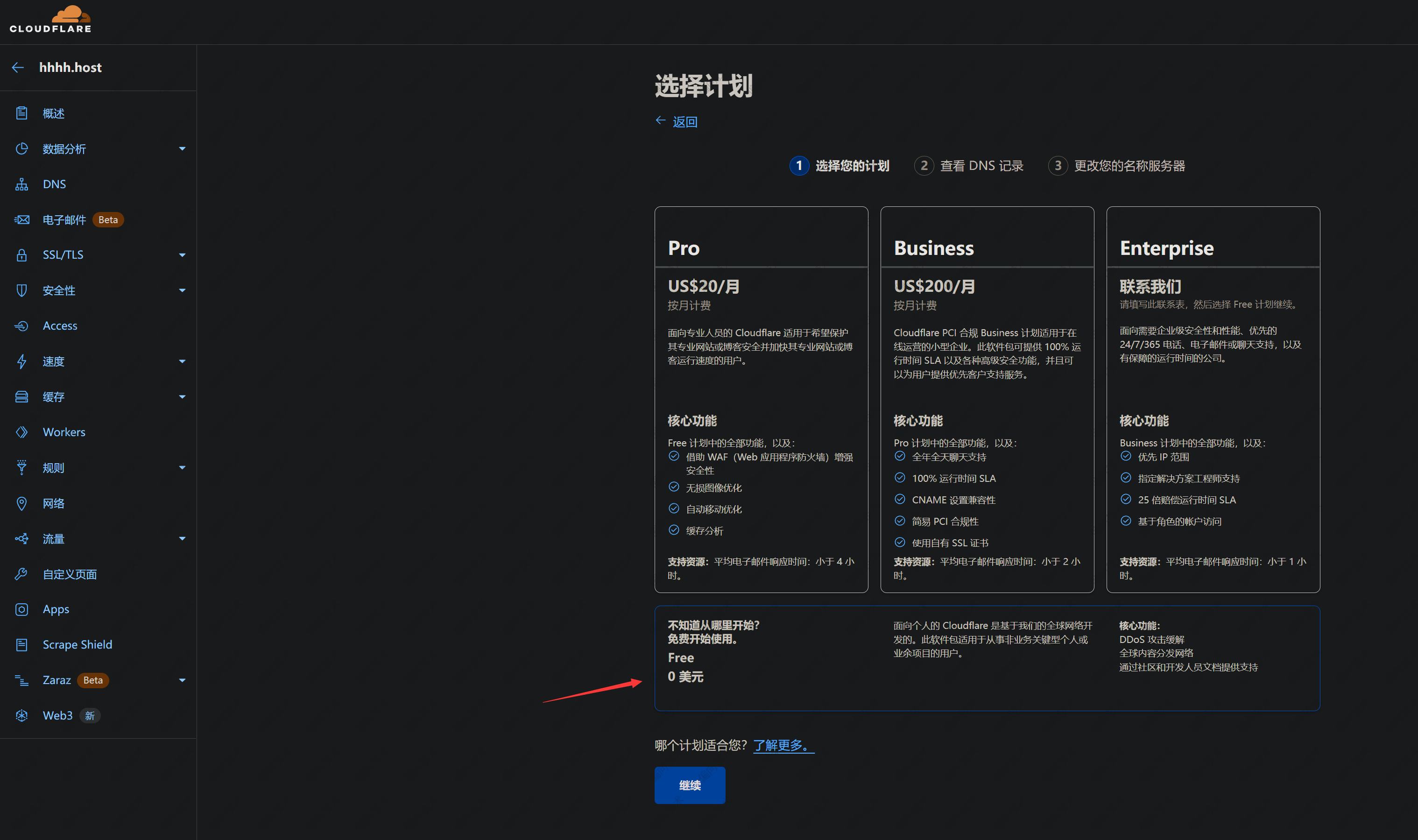Click the 电子邮件 envelope icon
The image size is (1418, 840).
pyautogui.click(x=21, y=219)
